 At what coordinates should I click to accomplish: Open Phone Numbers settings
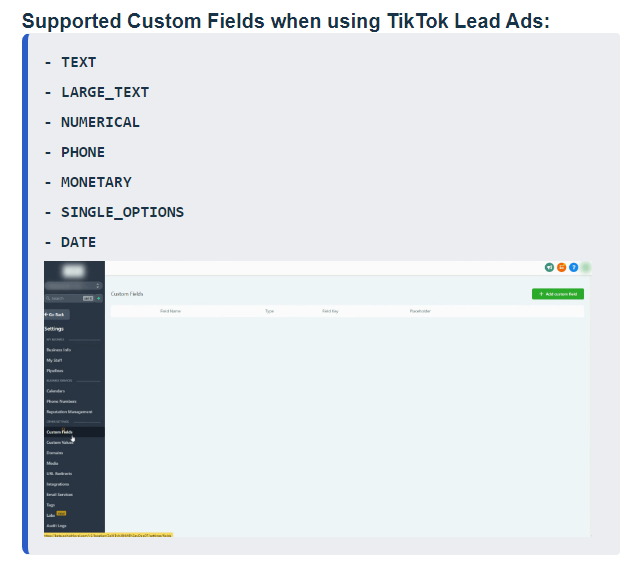coord(61,401)
